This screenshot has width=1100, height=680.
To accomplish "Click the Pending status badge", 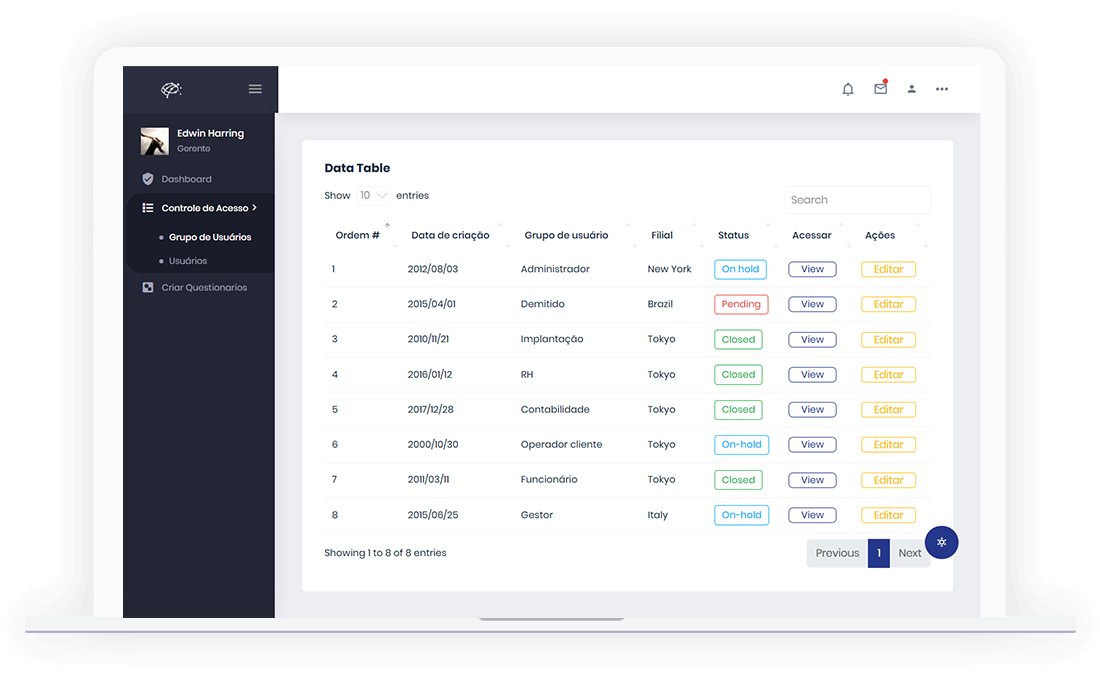I will click(x=741, y=304).
